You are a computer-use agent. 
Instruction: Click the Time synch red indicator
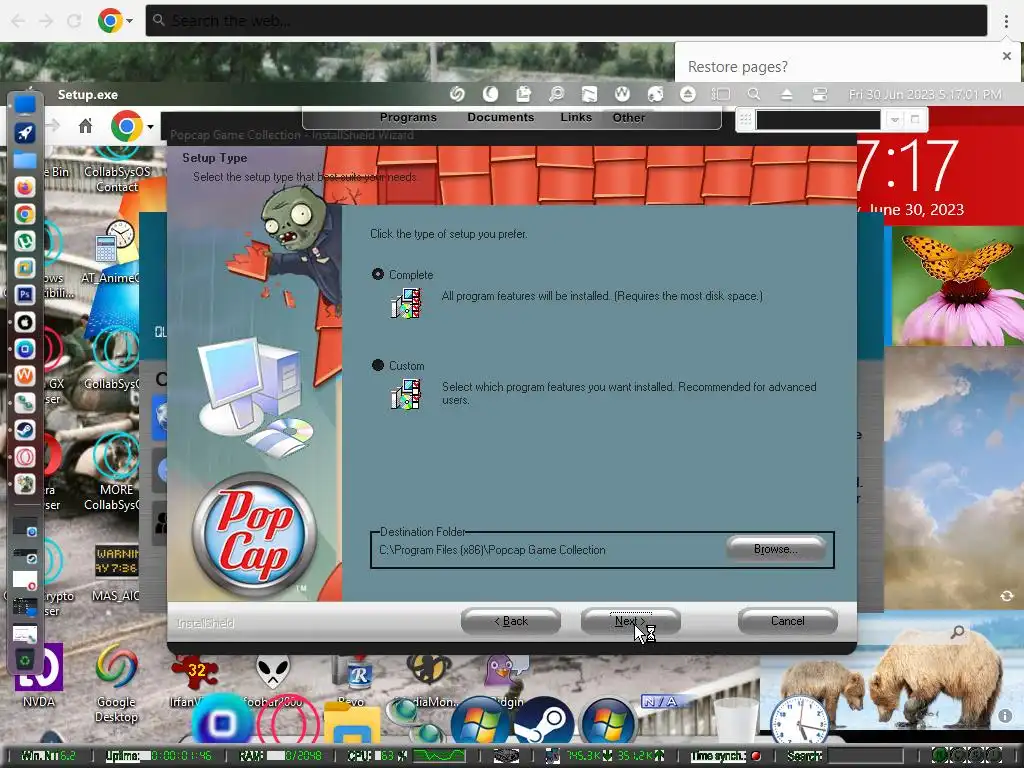756,756
